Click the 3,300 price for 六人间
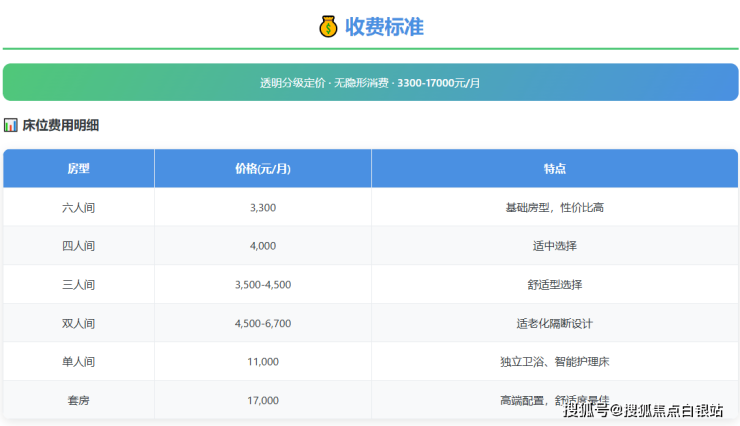Viewport: 740px width, 426px height. 262,207
